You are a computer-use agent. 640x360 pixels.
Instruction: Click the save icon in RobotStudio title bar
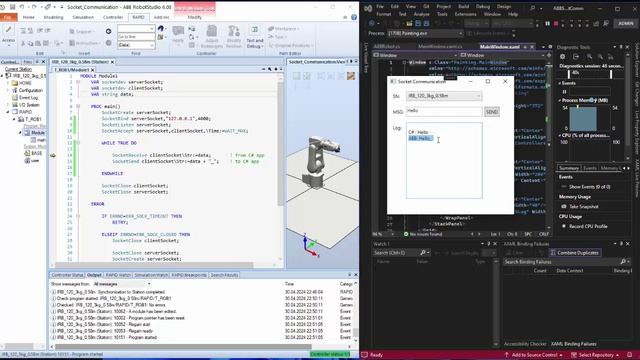pyautogui.click(x=13, y=7)
